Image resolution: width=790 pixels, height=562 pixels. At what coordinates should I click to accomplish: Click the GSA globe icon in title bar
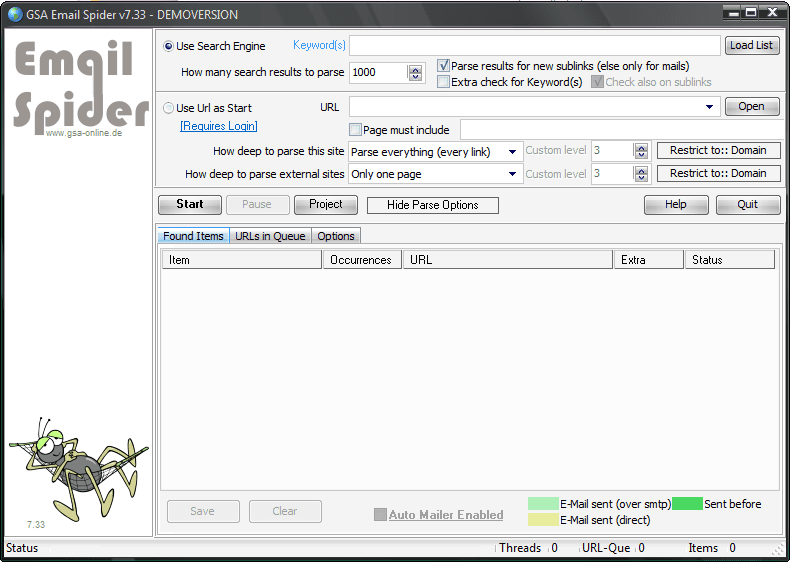pos(15,14)
